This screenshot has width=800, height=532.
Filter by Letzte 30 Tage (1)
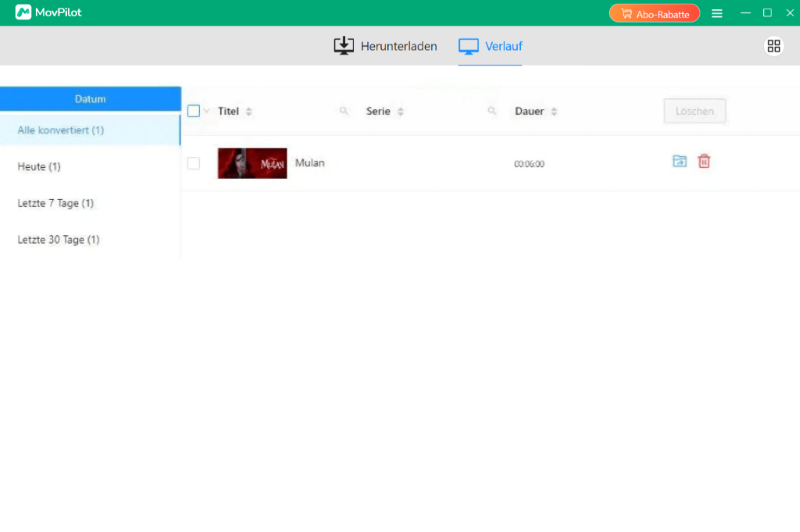click(x=90, y=240)
